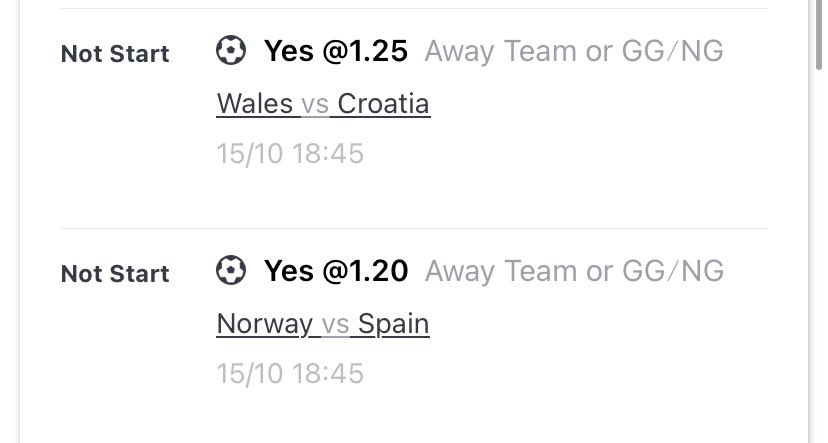Viewport: 828px width, 443px height.
Task: Open the Wales vs Croatia match link
Action: [x=323, y=103]
